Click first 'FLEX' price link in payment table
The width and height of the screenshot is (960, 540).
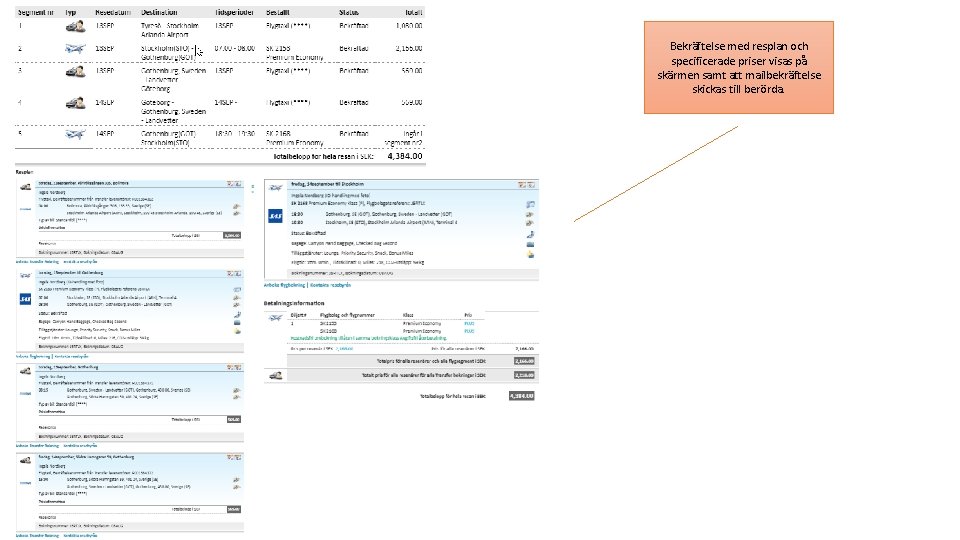click(469, 323)
